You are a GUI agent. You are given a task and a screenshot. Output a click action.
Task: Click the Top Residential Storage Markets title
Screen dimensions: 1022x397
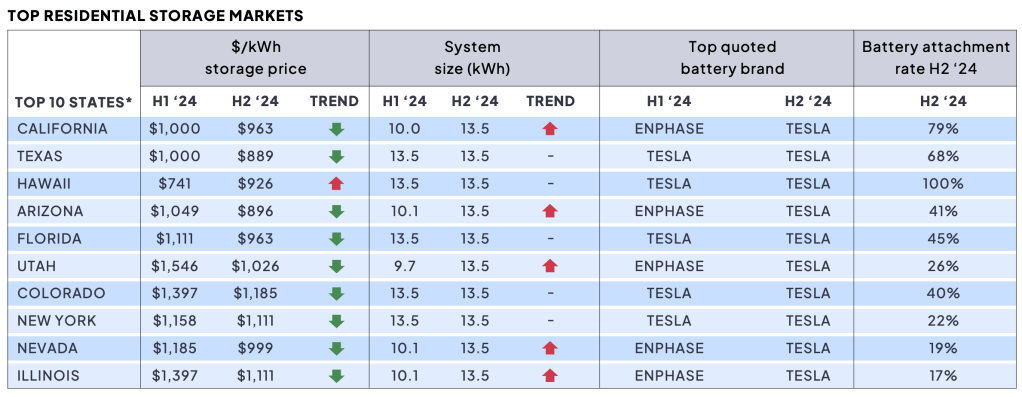tap(155, 16)
